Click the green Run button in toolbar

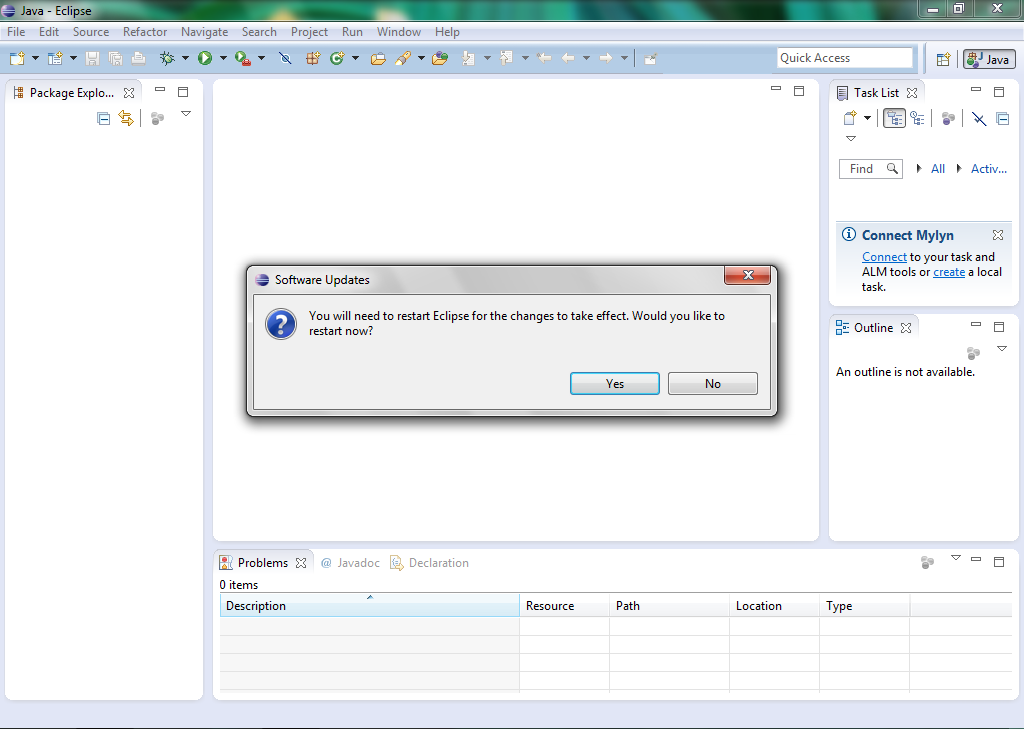tap(204, 59)
